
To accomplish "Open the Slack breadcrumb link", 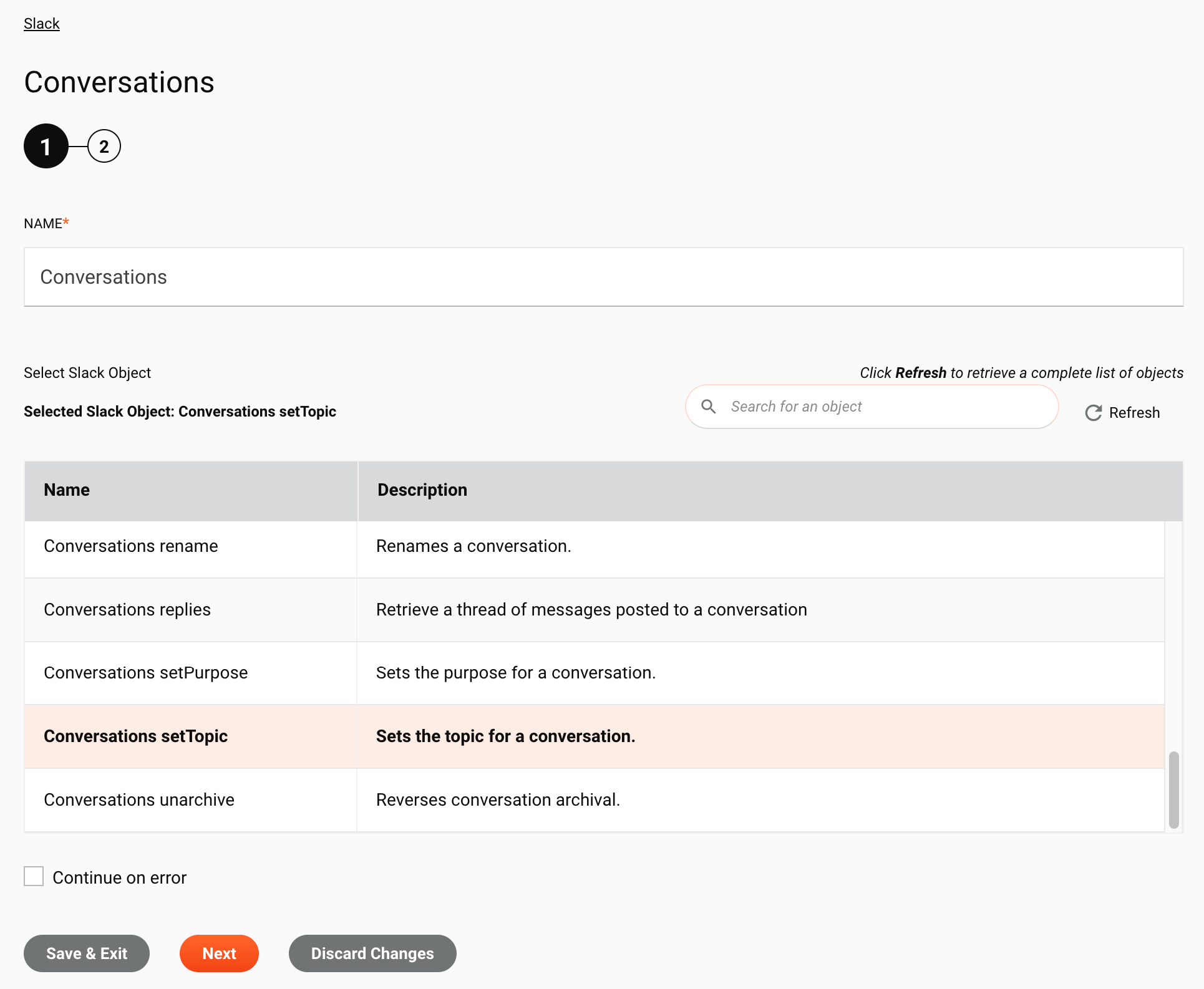I will (x=42, y=24).
